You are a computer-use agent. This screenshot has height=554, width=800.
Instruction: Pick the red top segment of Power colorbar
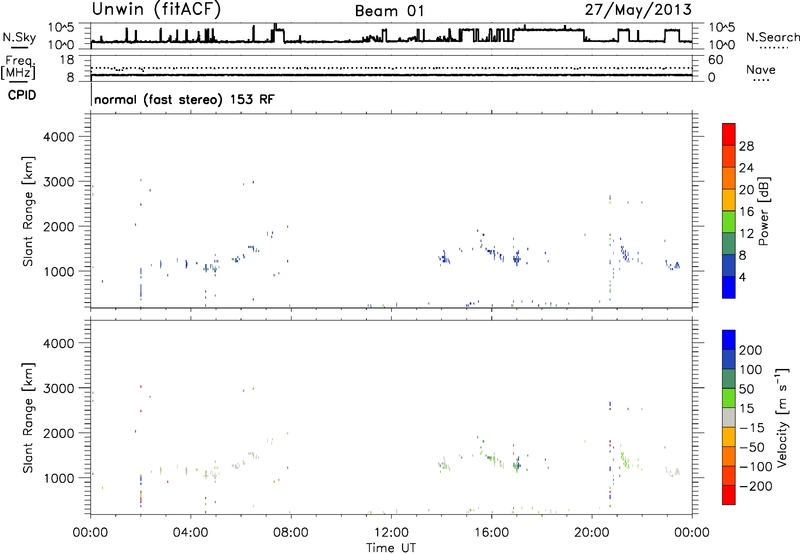(729, 134)
